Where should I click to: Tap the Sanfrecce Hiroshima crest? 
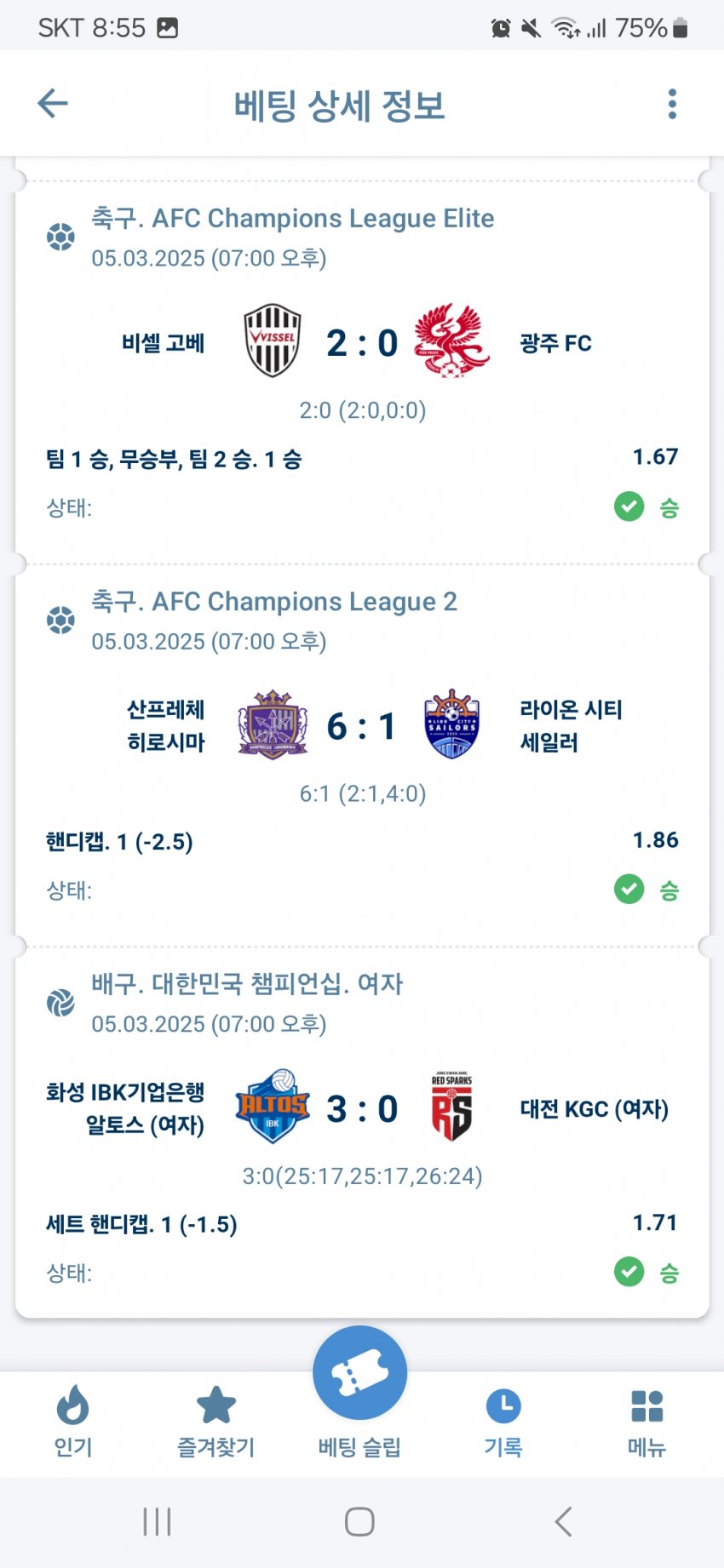coord(273,725)
